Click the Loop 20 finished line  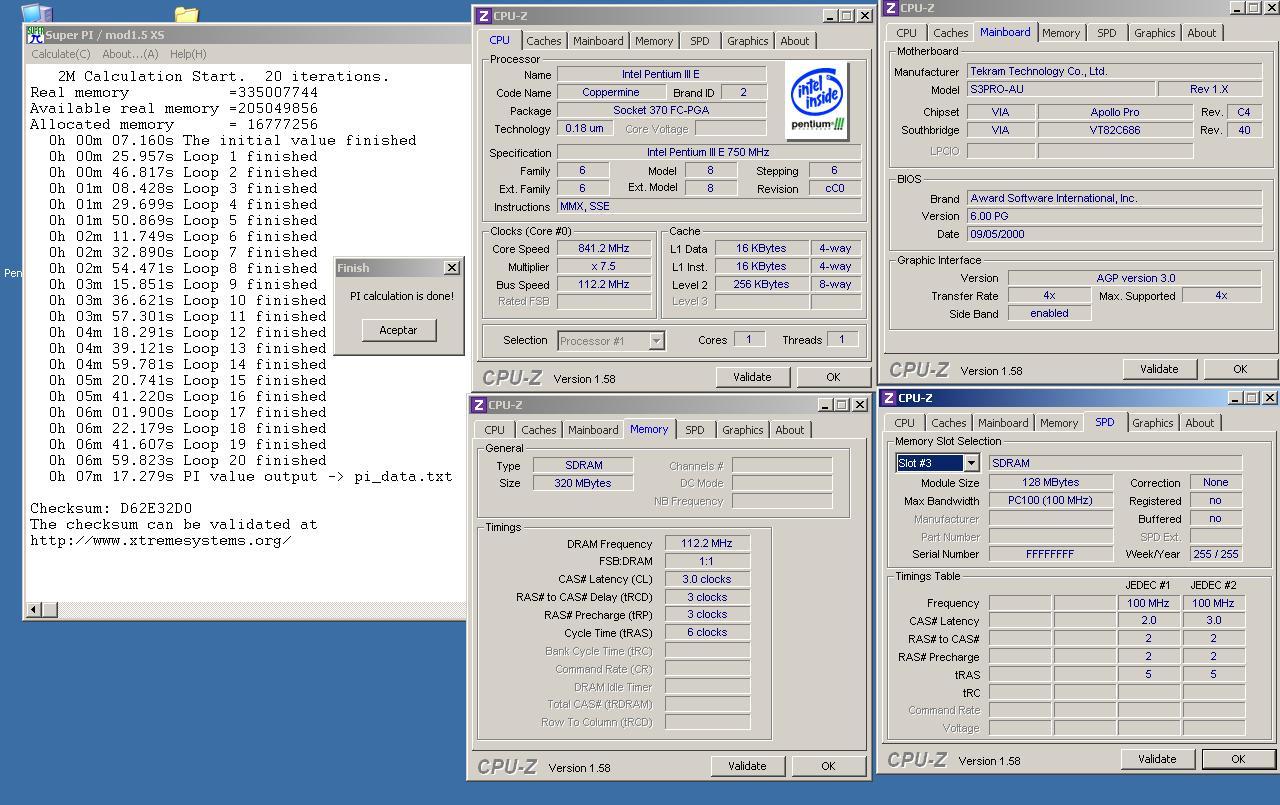pos(188,460)
